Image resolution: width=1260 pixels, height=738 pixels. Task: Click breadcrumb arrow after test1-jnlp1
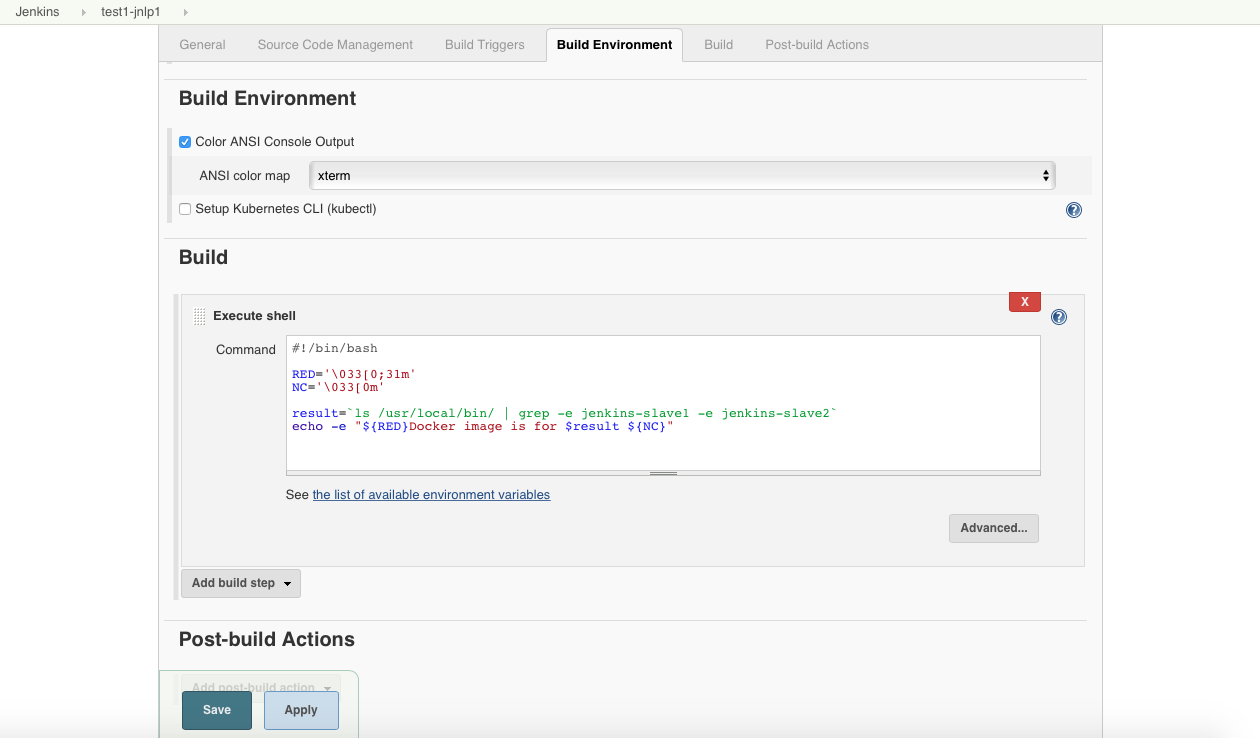point(186,12)
